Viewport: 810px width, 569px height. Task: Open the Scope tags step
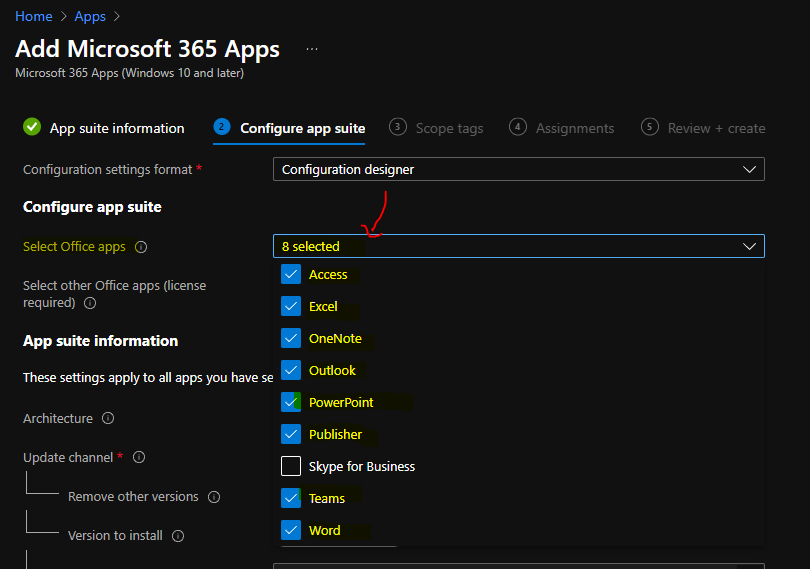tap(436, 128)
